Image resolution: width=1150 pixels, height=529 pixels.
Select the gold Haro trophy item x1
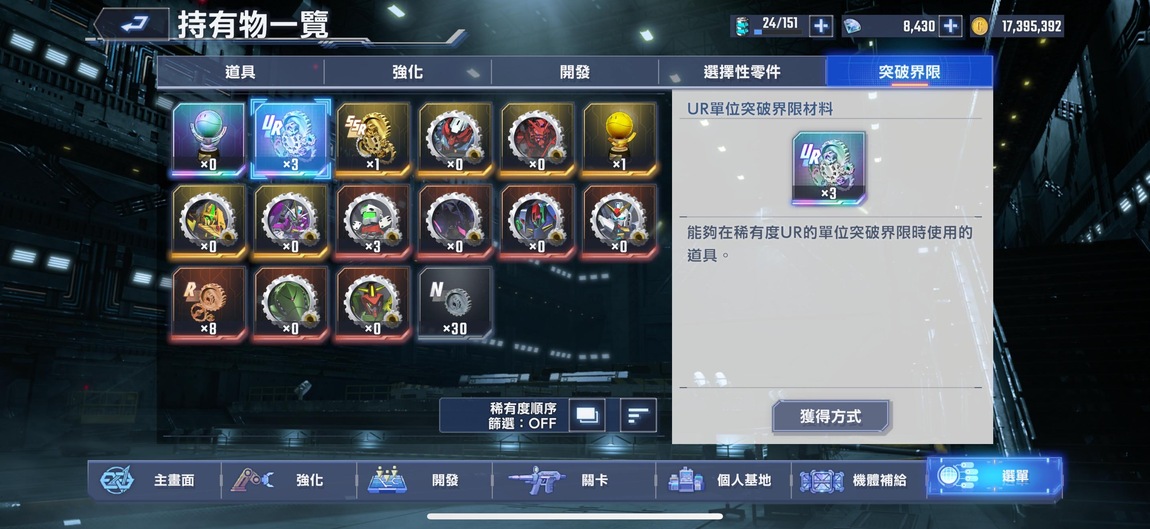(620, 139)
